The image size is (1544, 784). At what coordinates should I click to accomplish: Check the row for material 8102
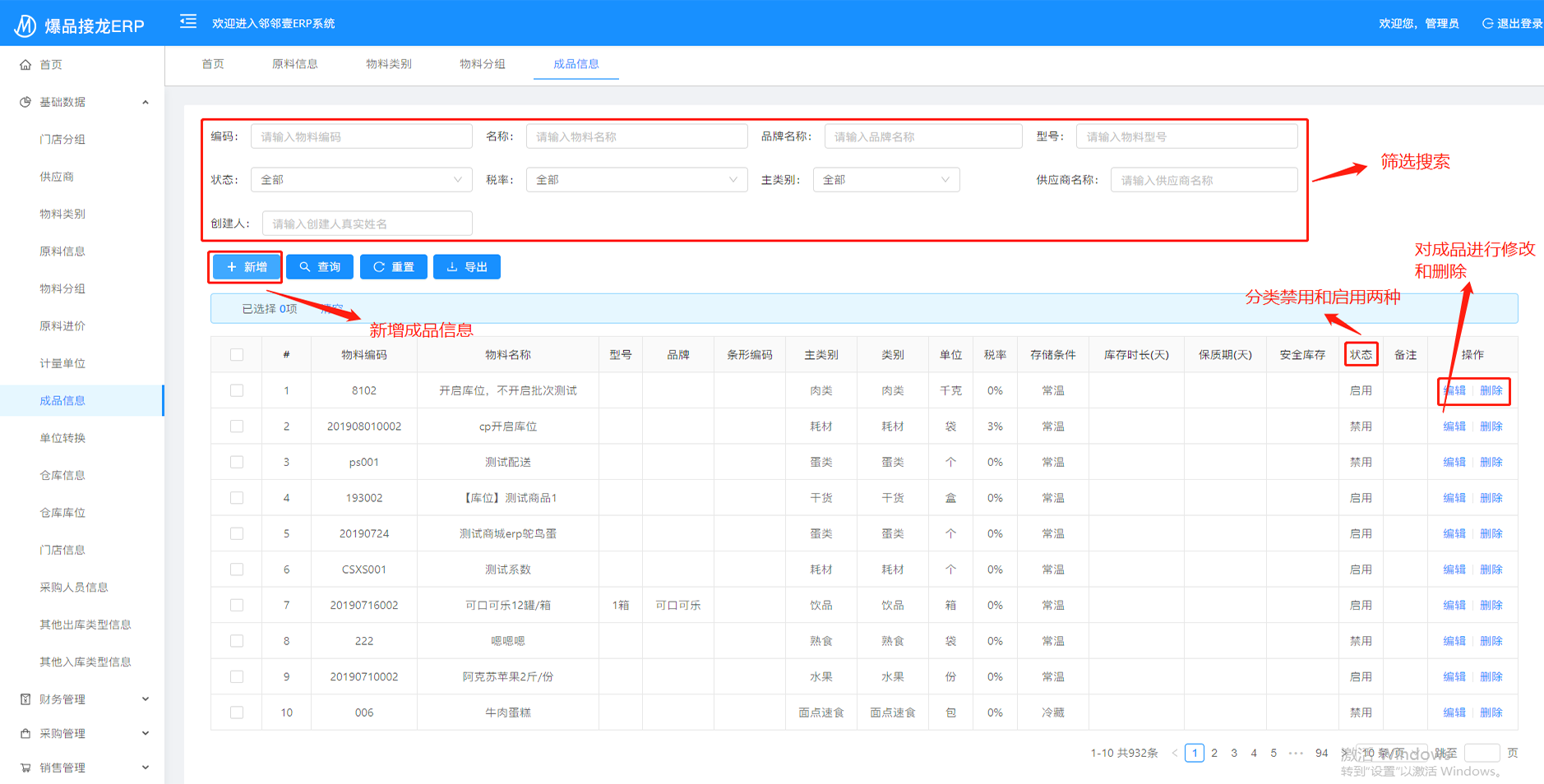click(237, 390)
